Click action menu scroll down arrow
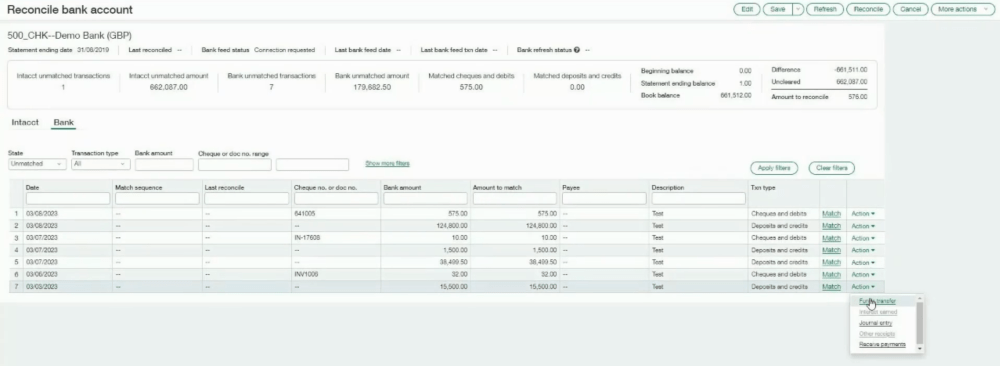 tap(920, 349)
